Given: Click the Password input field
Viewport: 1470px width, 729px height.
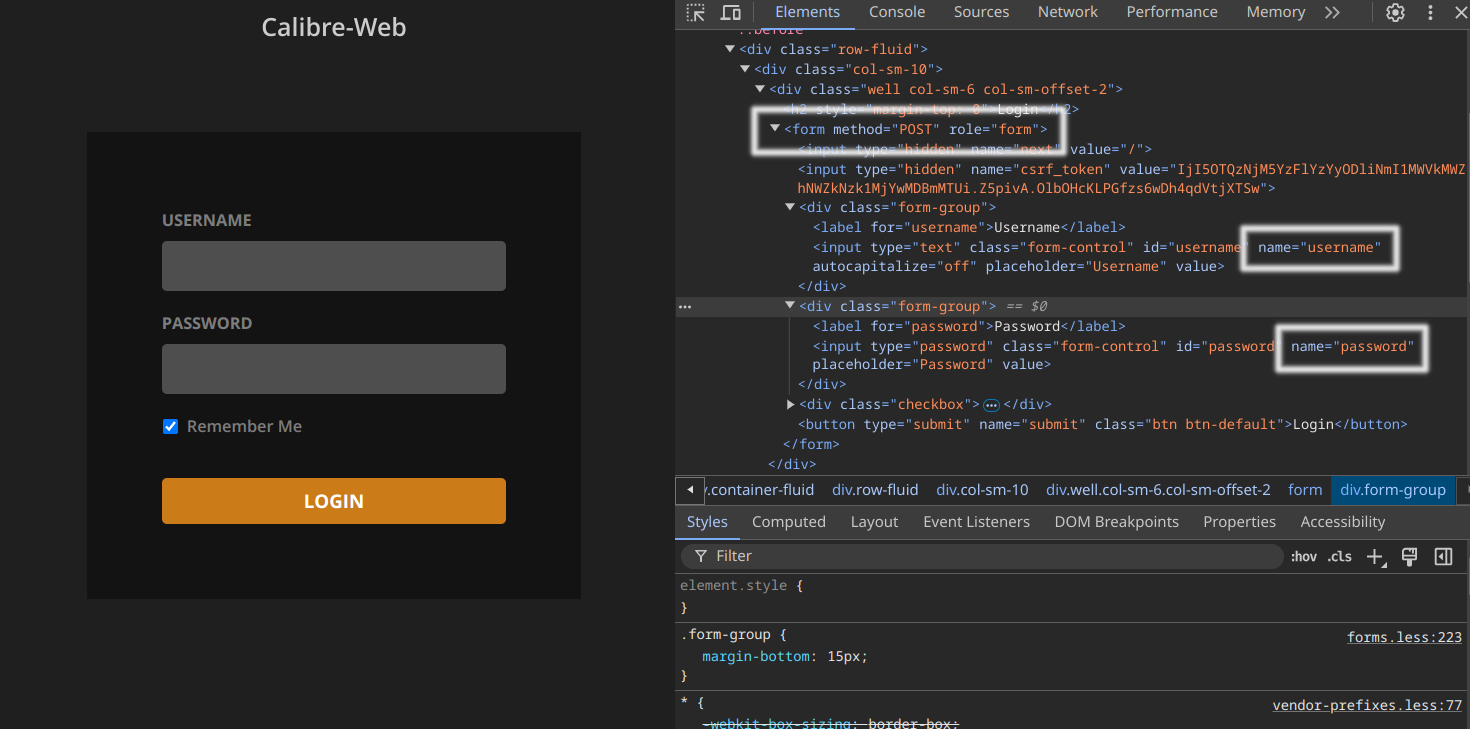Looking at the screenshot, I should (x=334, y=369).
